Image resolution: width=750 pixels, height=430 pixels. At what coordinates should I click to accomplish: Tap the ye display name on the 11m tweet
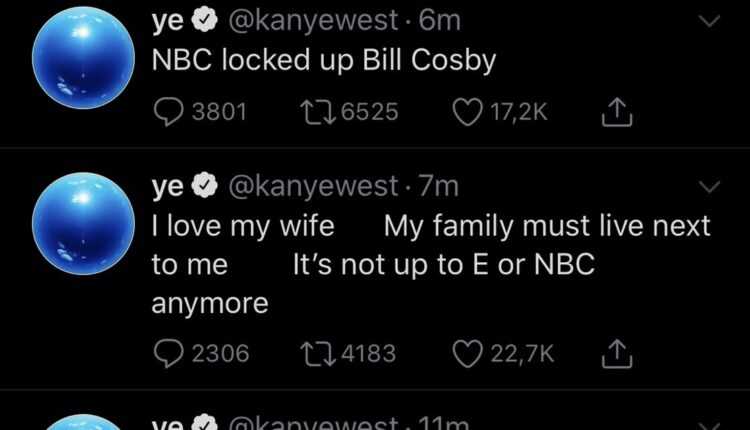165,423
